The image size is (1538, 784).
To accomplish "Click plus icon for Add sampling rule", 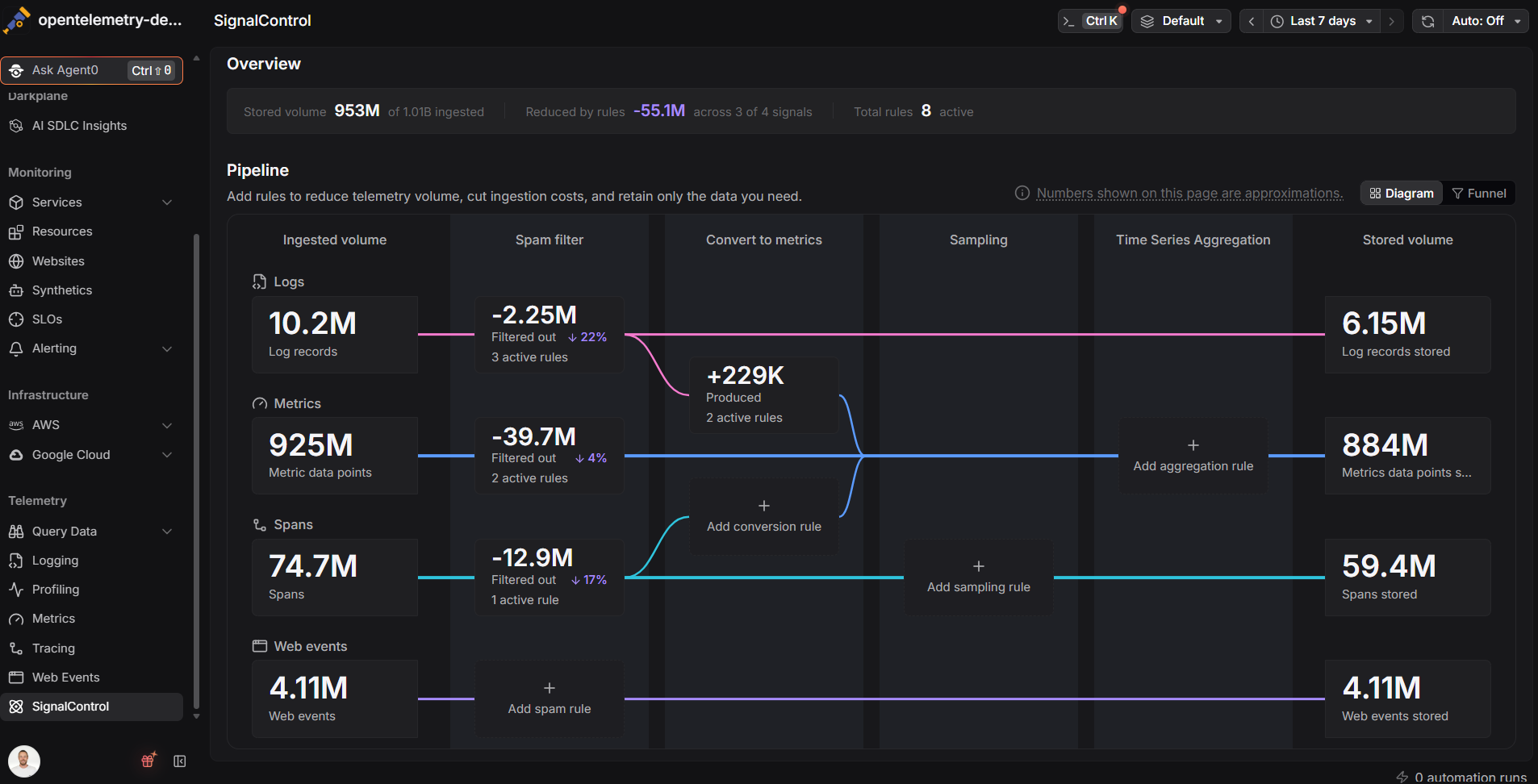I will point(979,566).
